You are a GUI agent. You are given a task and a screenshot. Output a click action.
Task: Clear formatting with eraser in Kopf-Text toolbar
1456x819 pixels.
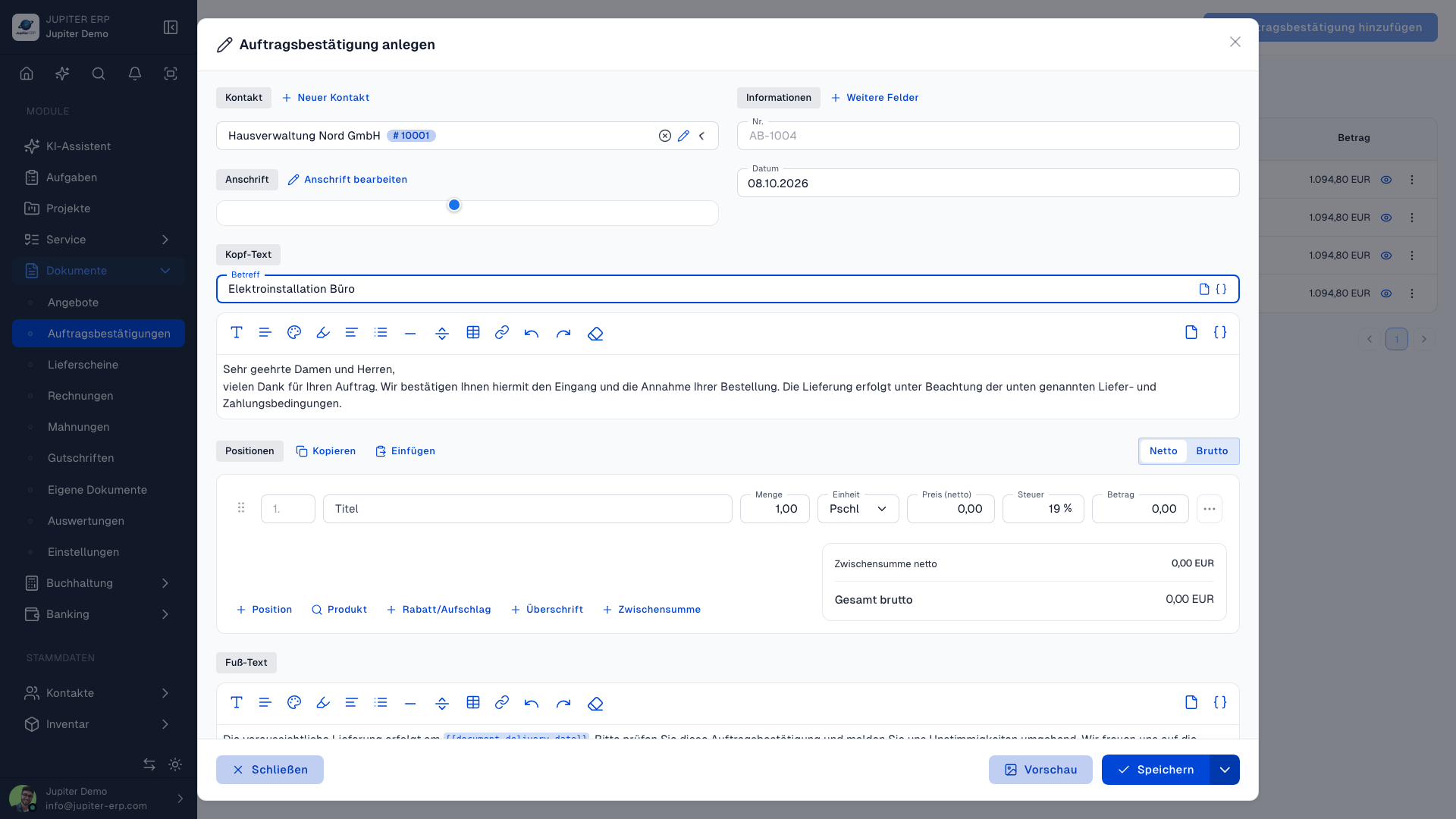(595, 333)
